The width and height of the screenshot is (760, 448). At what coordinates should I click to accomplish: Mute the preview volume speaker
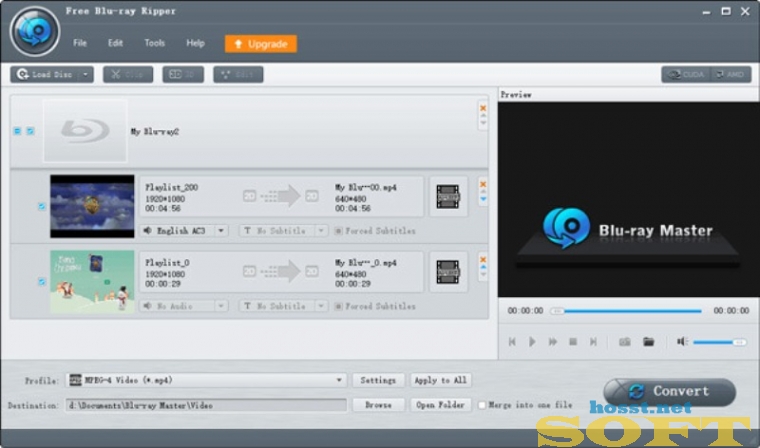(682, 342)
